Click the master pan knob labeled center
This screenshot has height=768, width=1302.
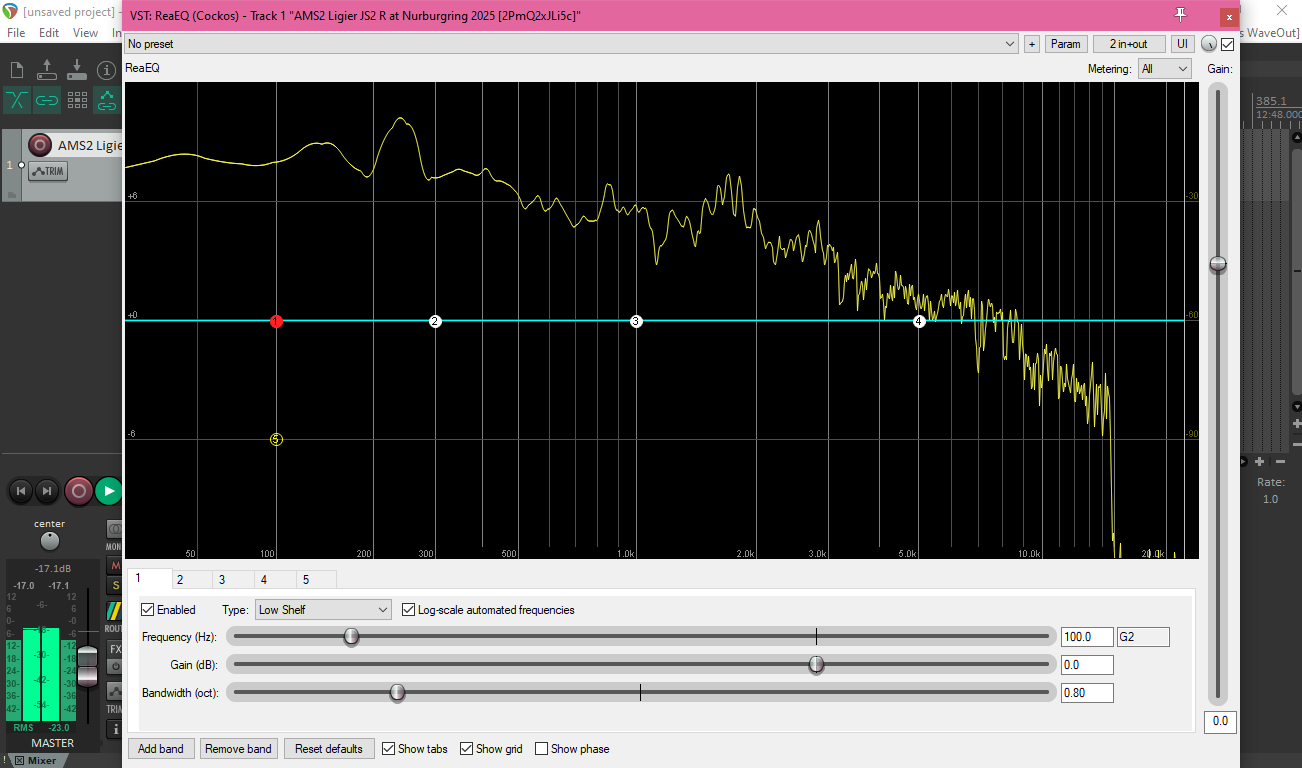click(x=50, y=541)
